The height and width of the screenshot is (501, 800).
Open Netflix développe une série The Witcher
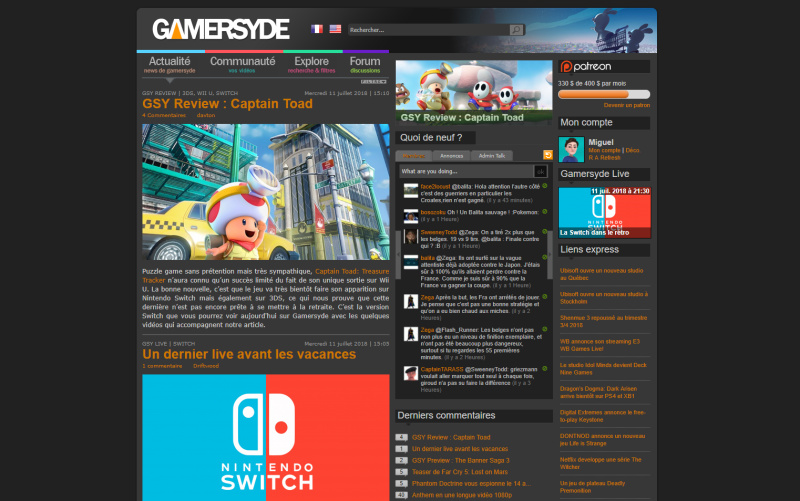[x=600, y=463]
